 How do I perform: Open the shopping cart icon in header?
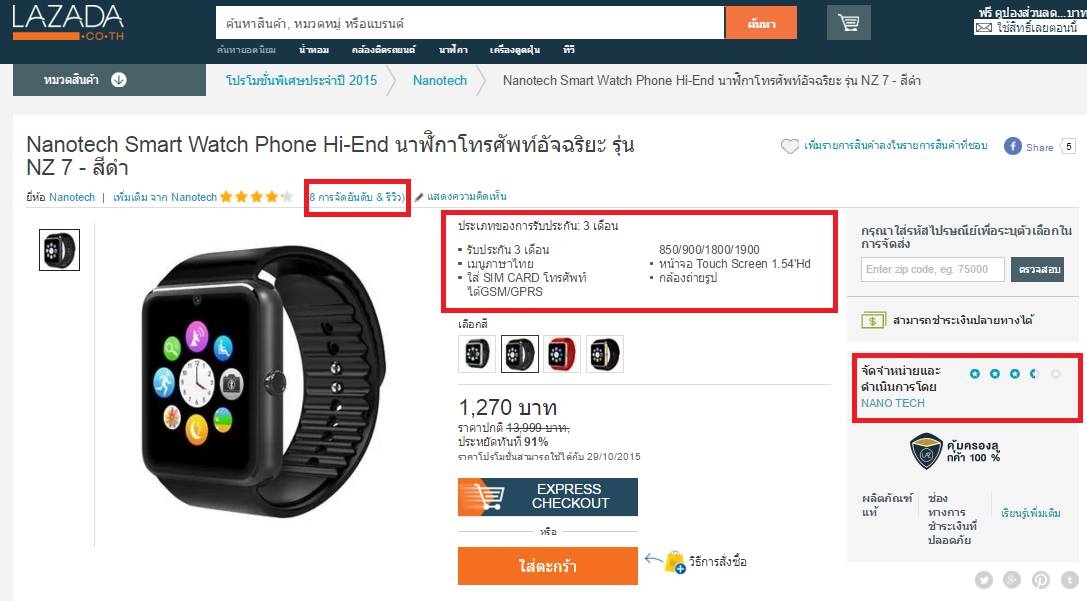tap(849, 23)
